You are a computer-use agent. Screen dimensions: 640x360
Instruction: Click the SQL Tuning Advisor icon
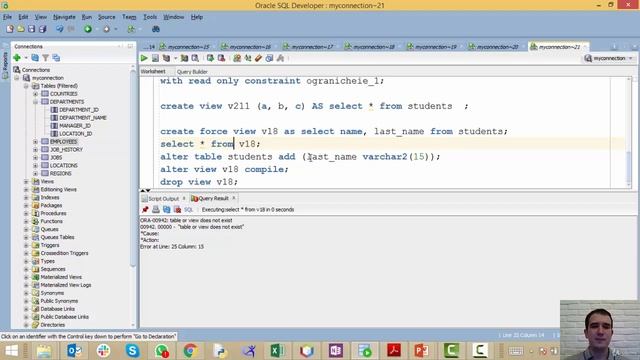pyautogui.click(x=196, y=58)
